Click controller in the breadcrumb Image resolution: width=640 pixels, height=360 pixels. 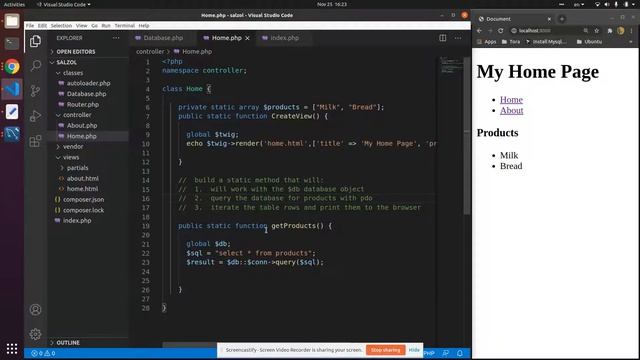(150, 52)
